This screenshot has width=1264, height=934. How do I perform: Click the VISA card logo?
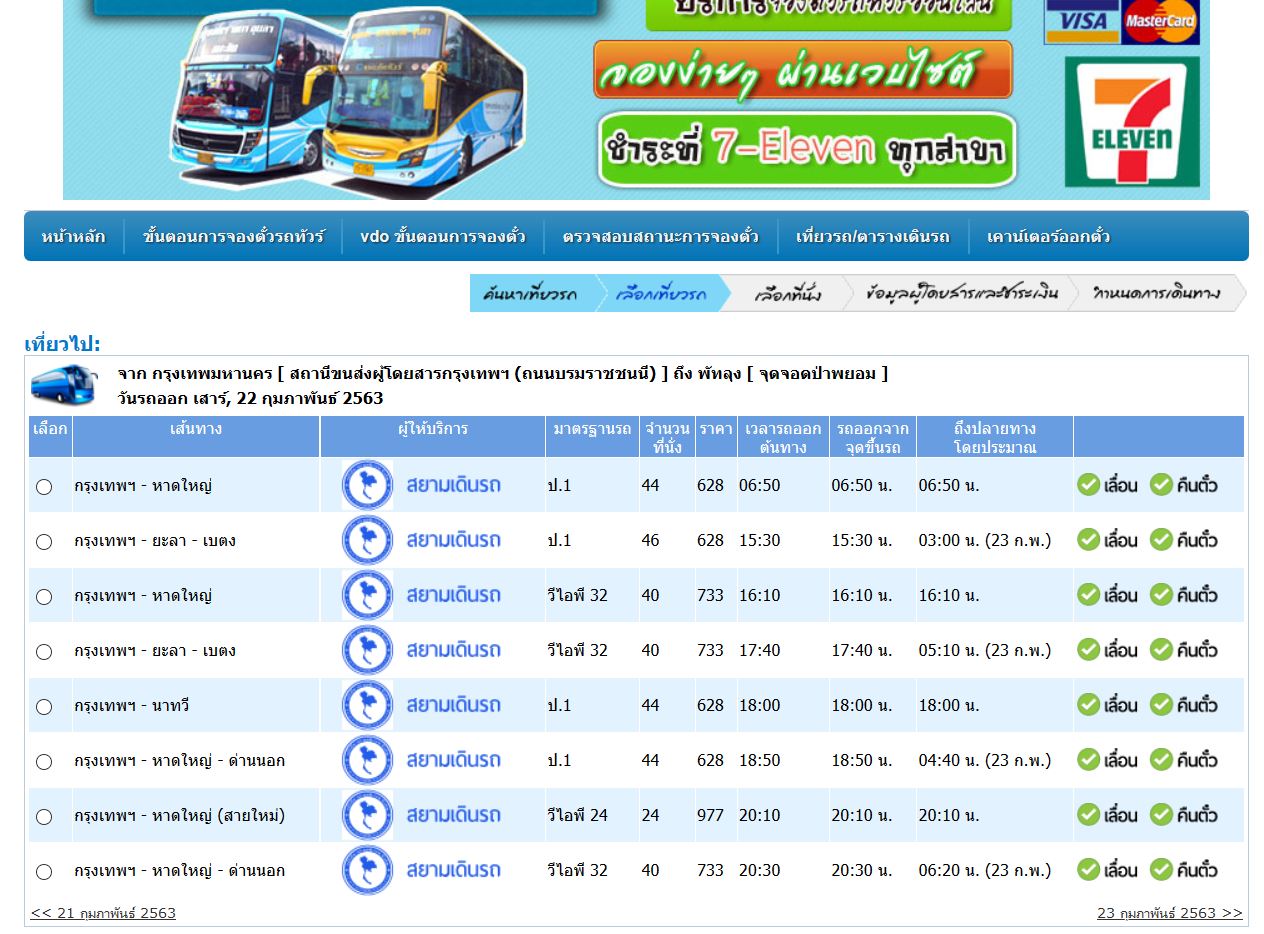[1082, 22]
